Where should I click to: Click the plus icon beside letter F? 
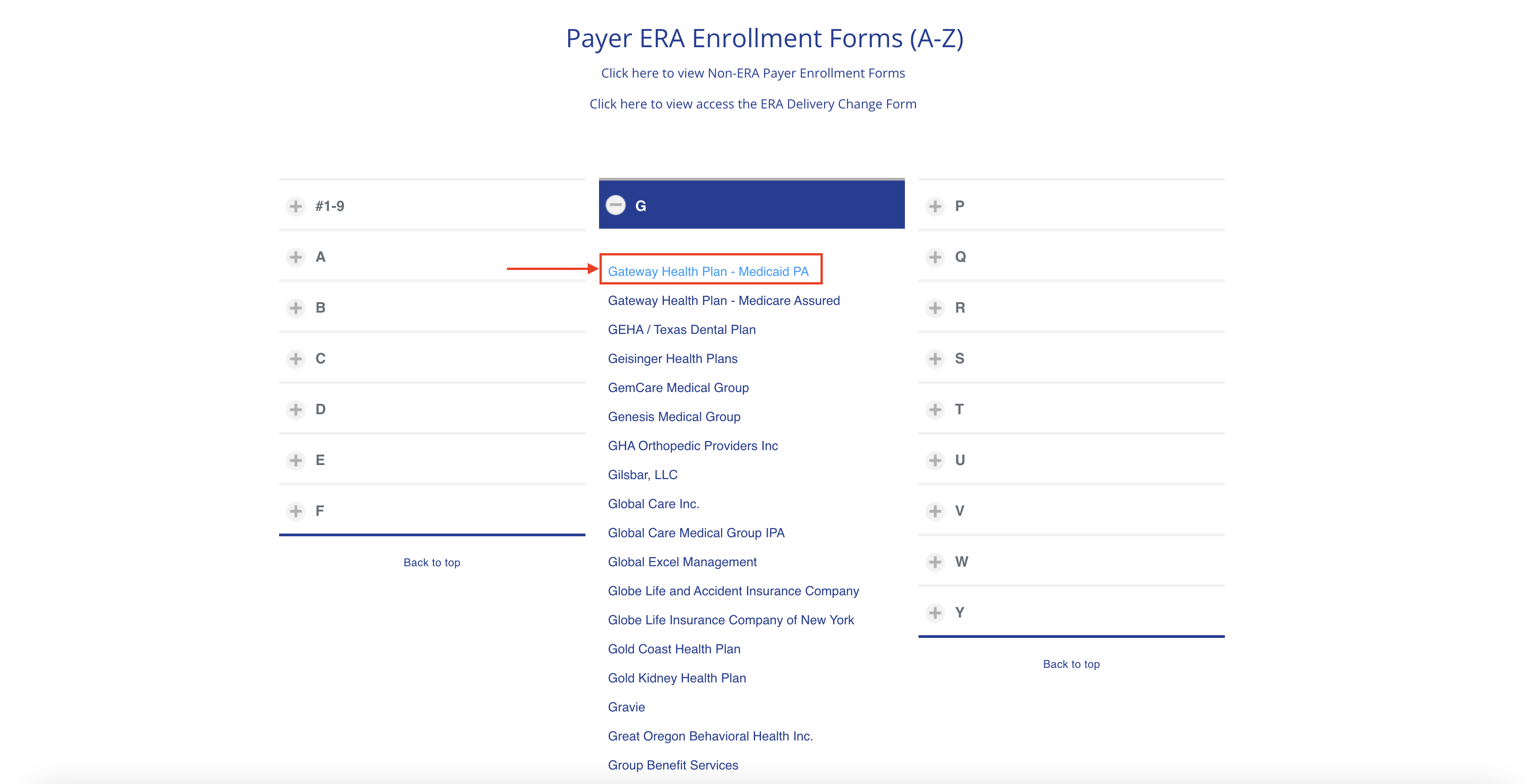tap(295, 511)
